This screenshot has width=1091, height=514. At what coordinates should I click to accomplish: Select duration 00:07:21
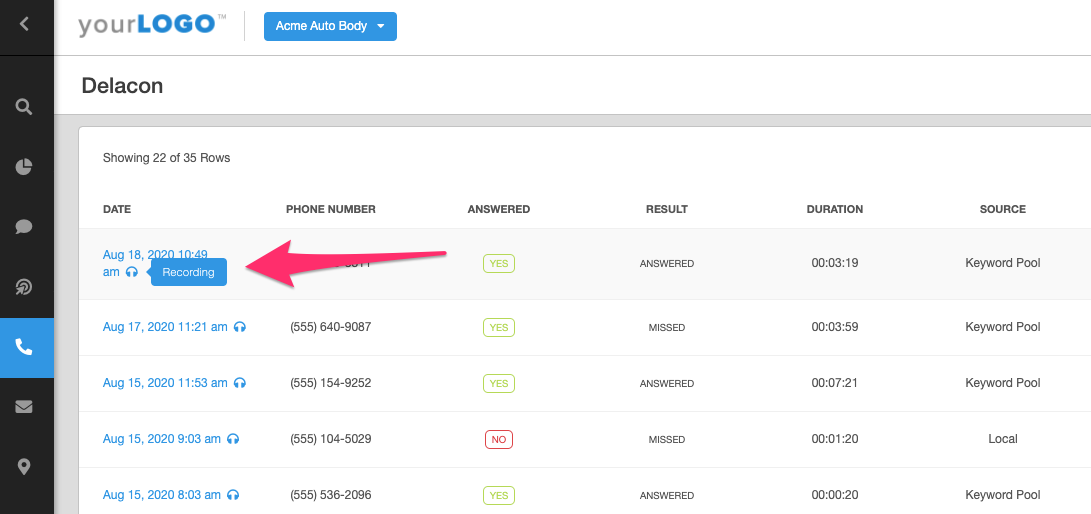(x=835, y=383)
